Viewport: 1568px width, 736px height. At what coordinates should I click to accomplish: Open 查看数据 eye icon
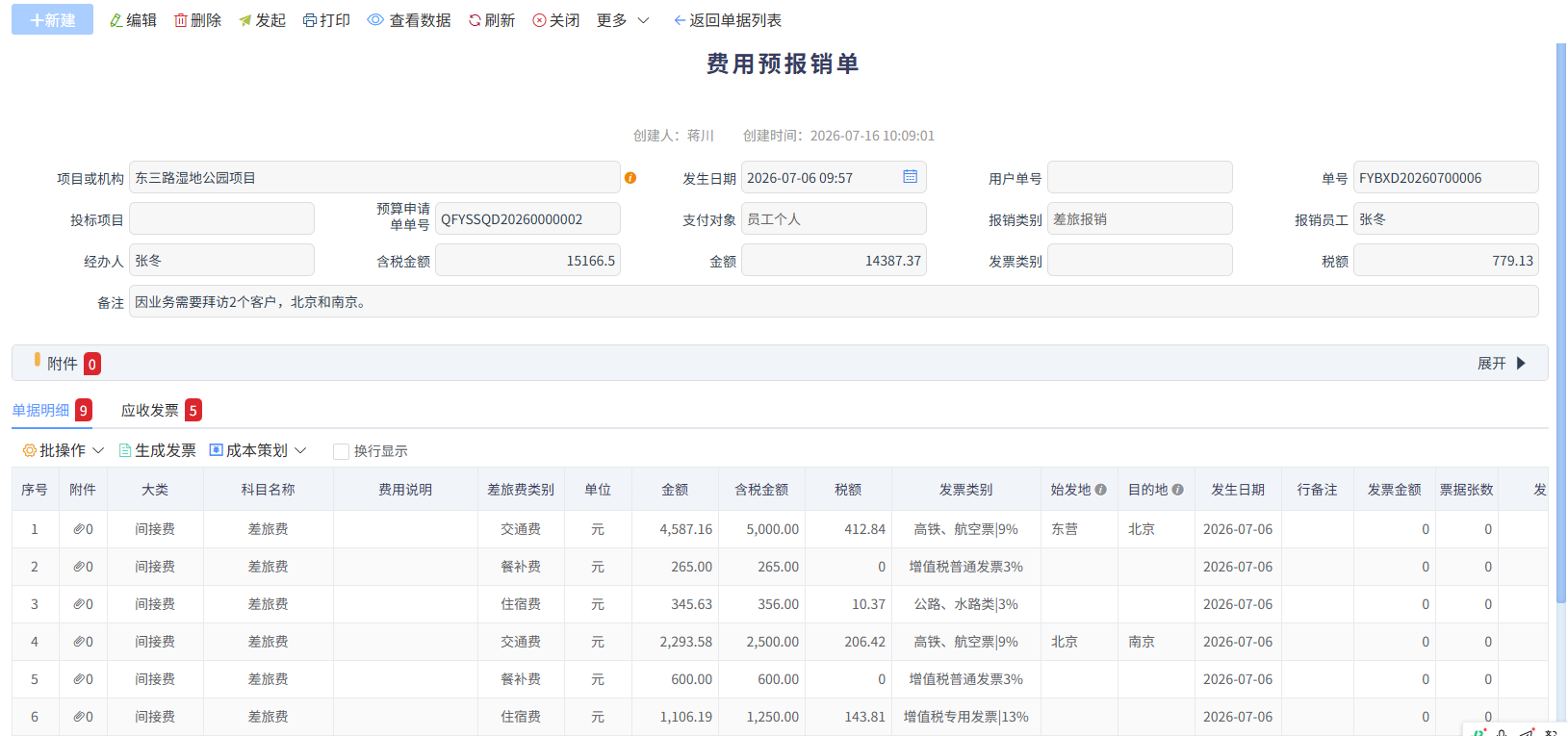[375, 20]
